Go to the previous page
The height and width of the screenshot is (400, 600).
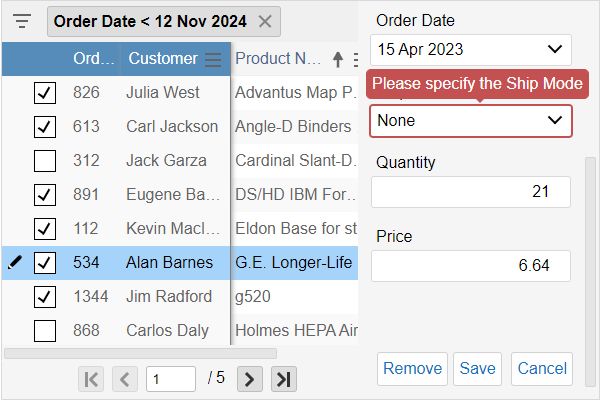125,378
